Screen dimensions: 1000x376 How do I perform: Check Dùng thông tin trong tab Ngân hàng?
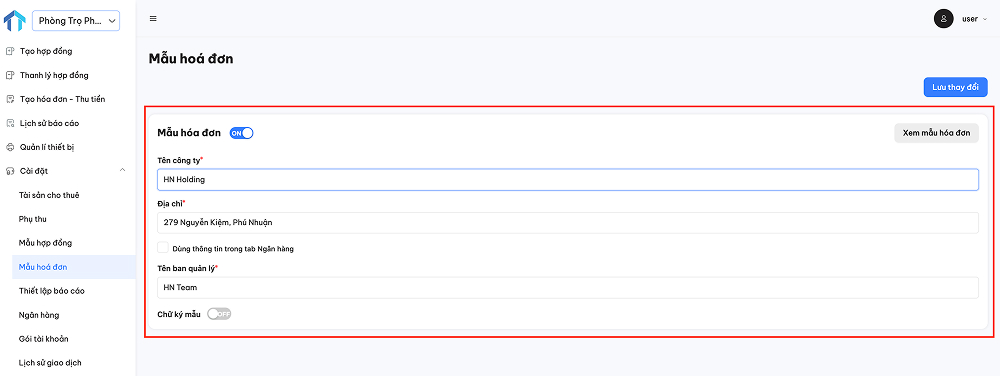[163, 248]
